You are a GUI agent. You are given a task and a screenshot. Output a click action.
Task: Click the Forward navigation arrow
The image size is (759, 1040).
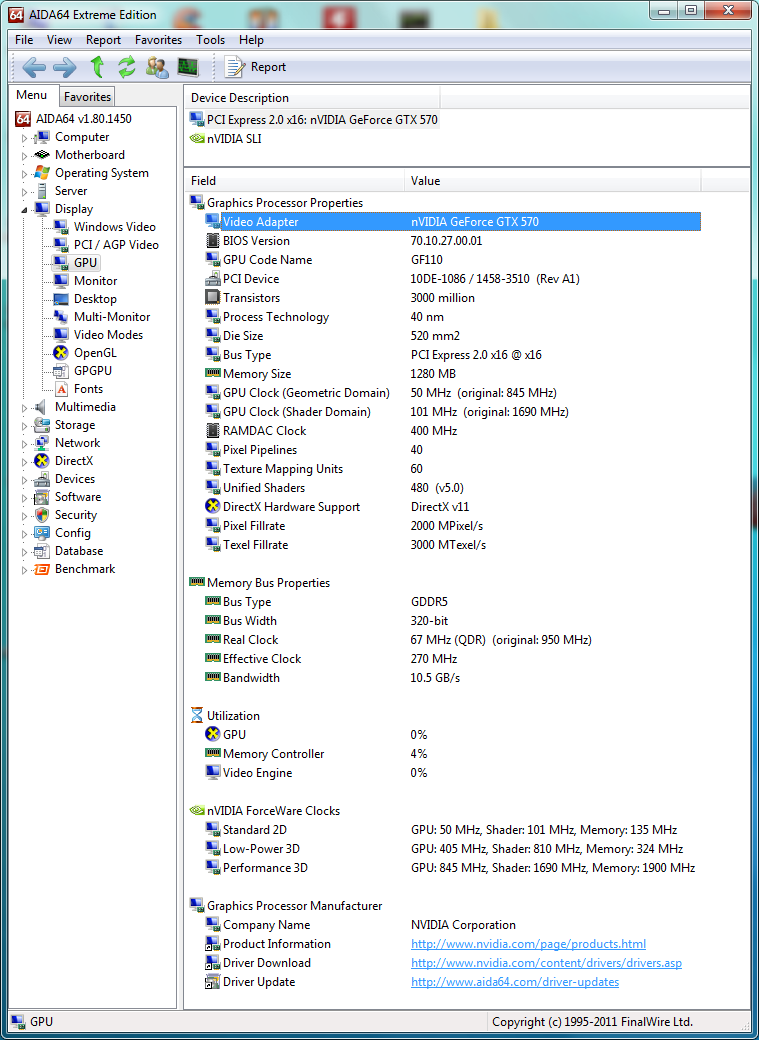(64, 67)
